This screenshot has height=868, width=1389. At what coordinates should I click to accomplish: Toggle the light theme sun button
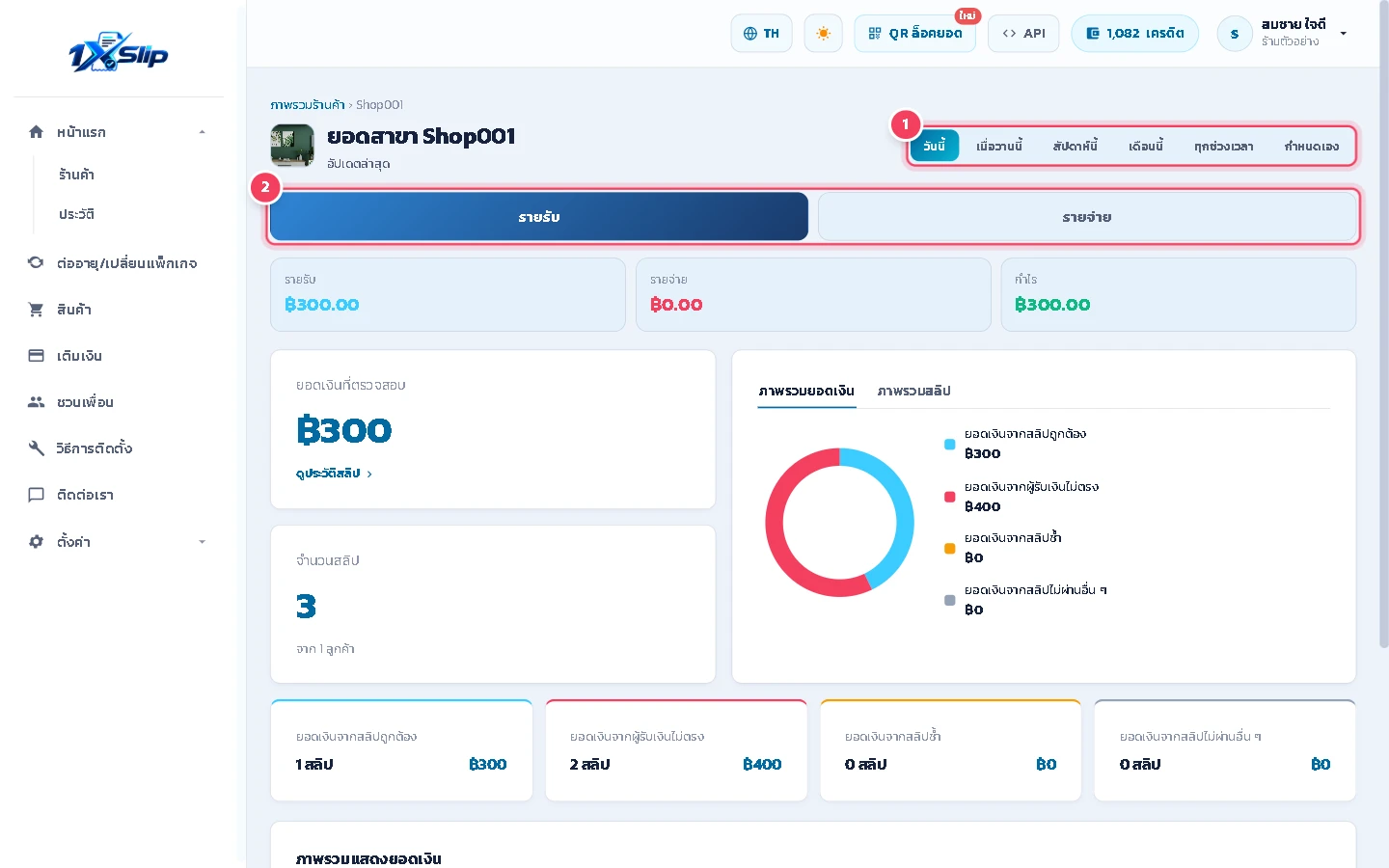coord(823,34)
